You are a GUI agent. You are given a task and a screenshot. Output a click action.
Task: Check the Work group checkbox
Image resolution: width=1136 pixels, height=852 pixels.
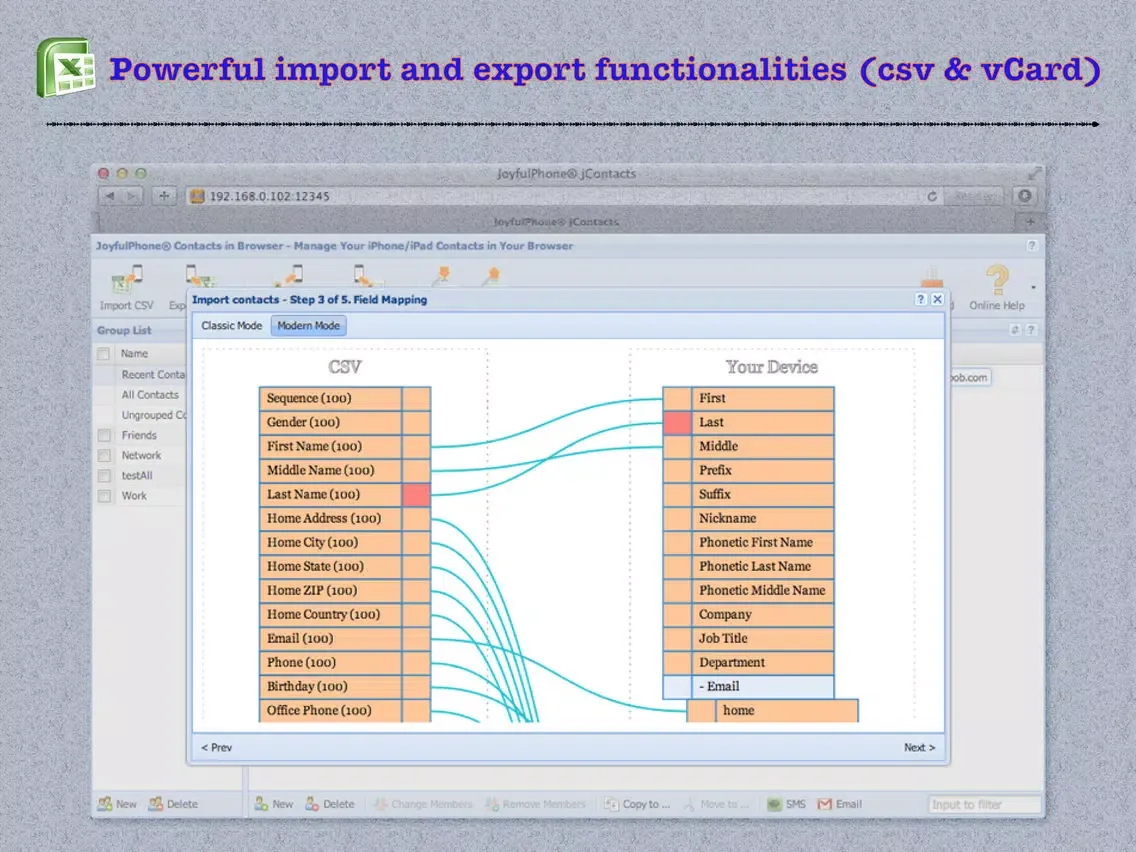pos(104,496)
